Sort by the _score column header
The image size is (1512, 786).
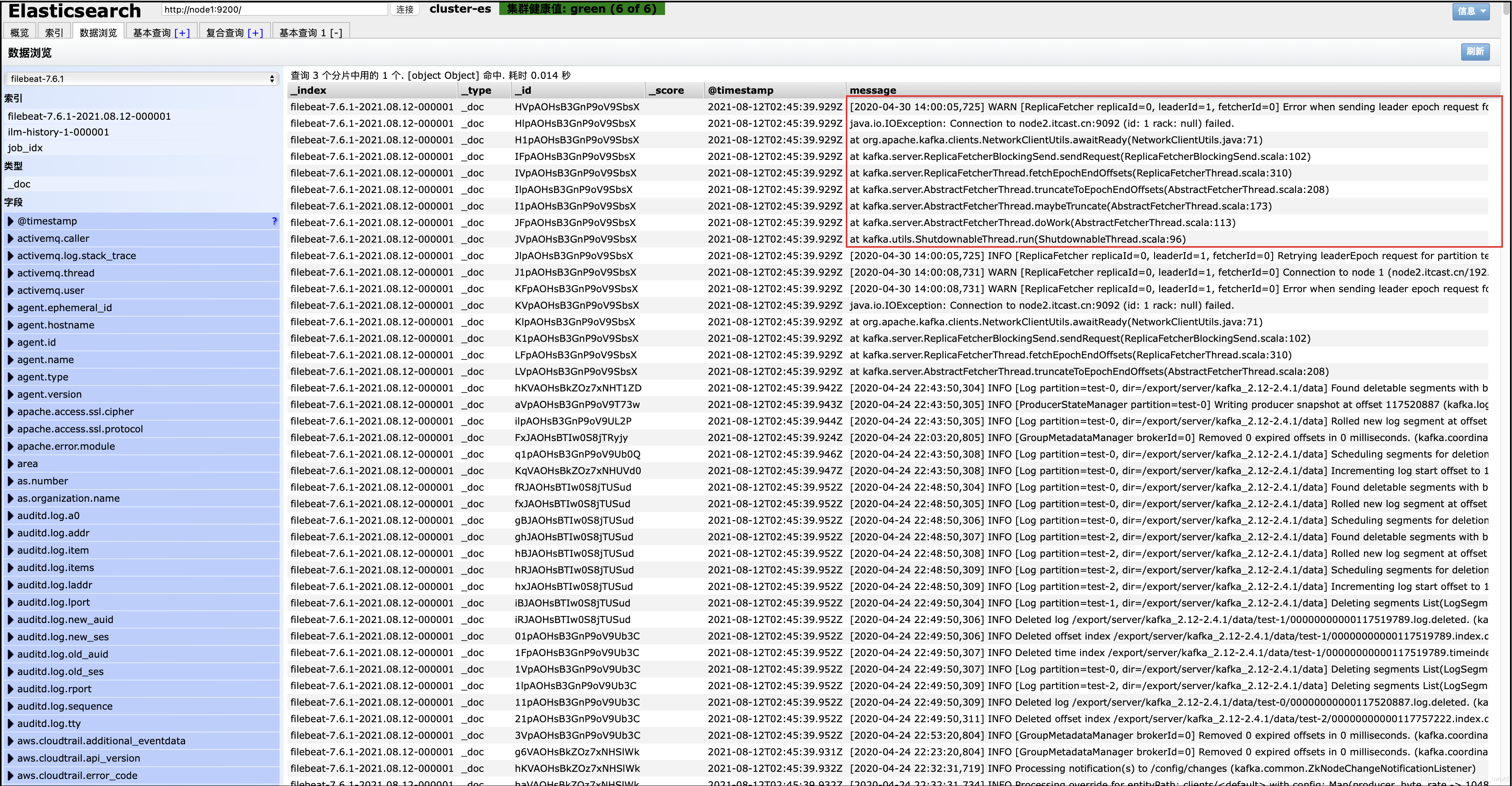[x=674, y=91]
